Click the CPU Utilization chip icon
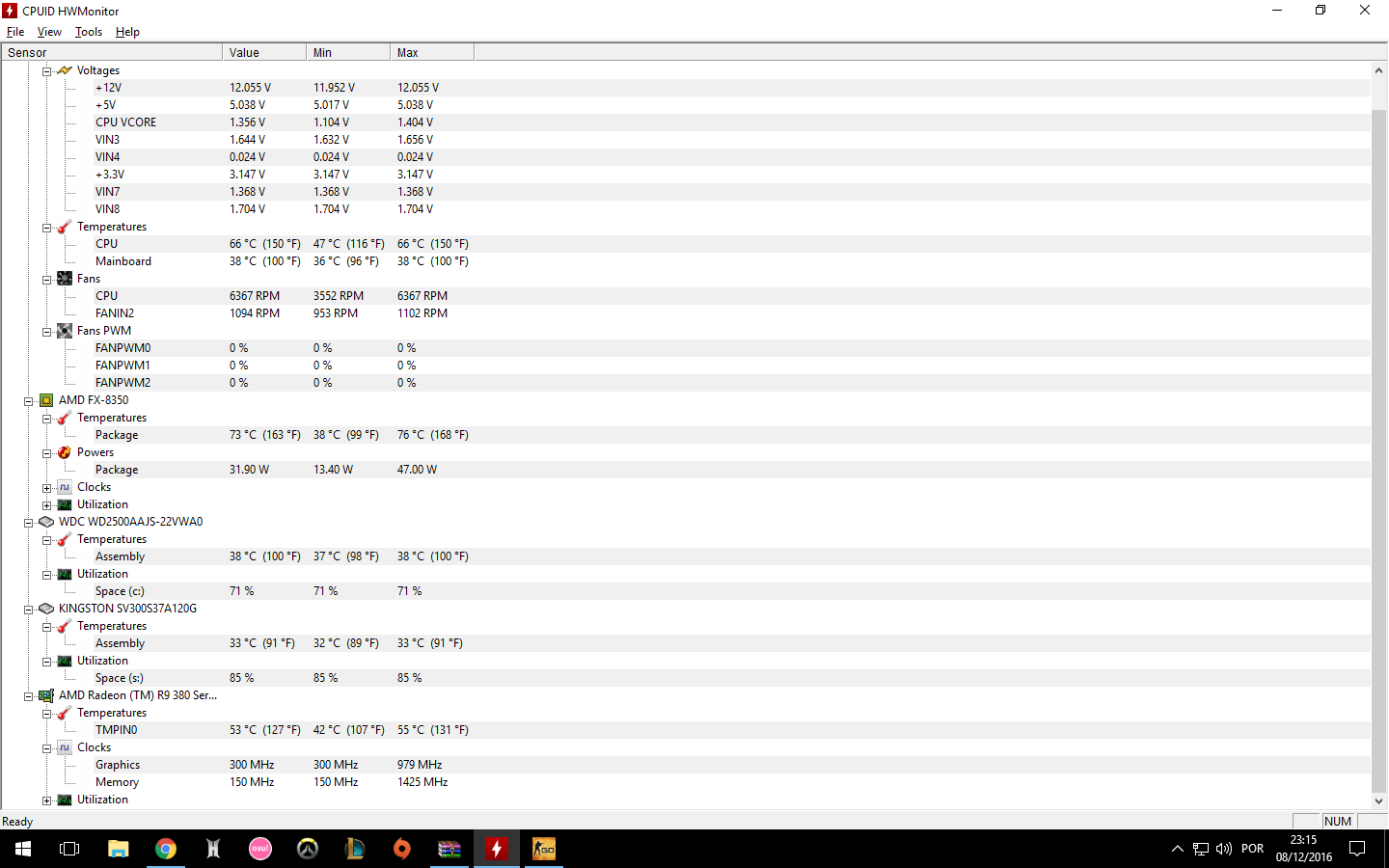 click(65, 504)
